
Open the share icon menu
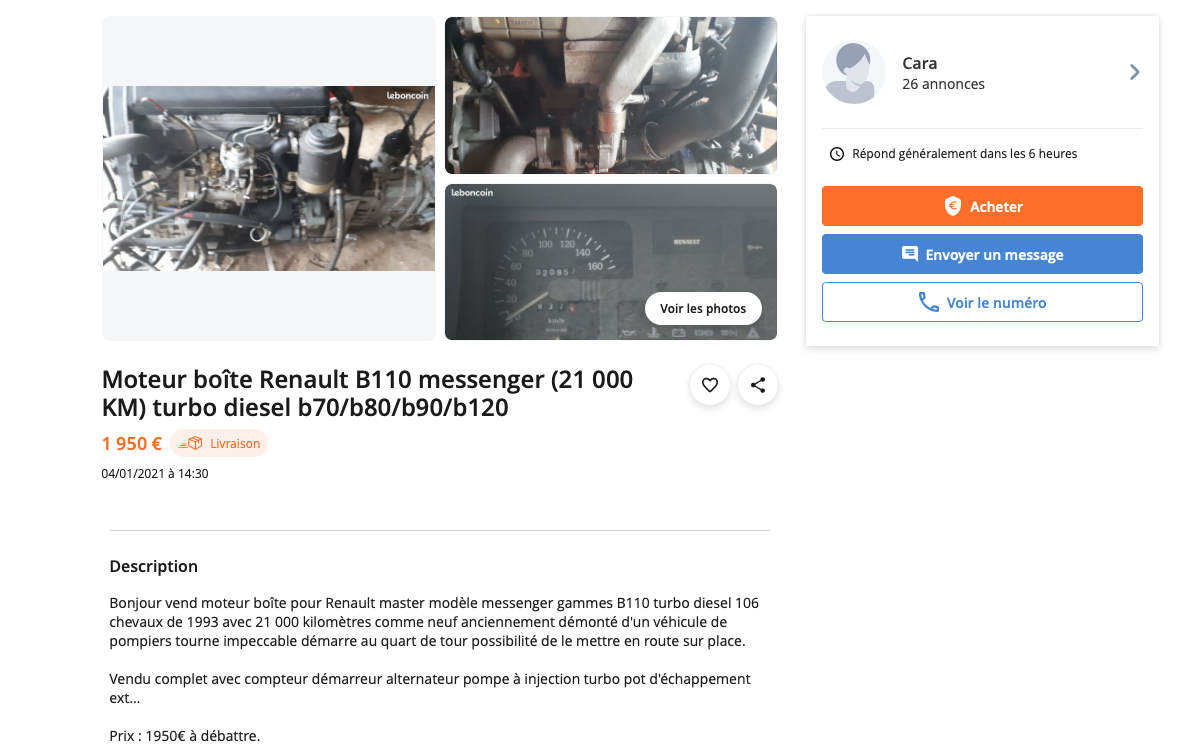pyautogui.click(x=758, y=385)
